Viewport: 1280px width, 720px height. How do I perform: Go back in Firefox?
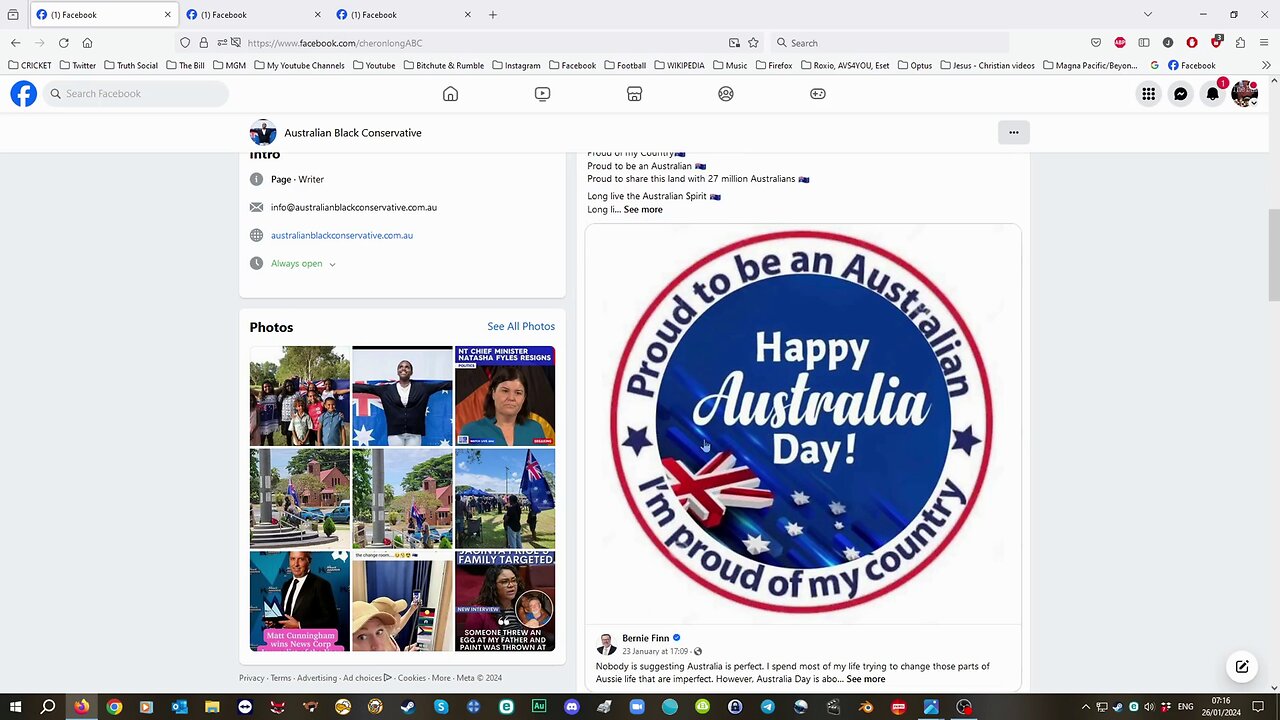pos(15,43)
